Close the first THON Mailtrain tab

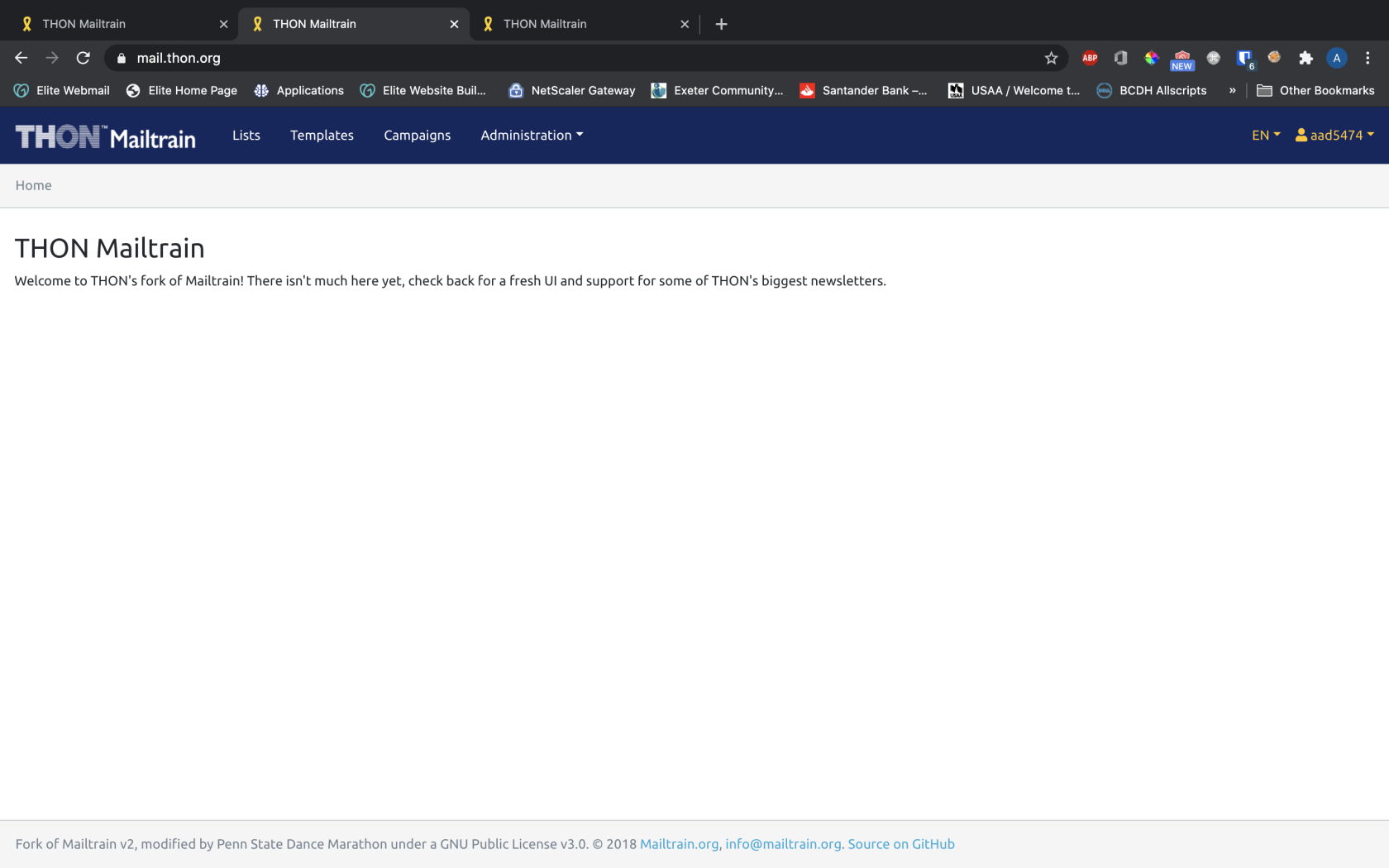pos(223,24)
